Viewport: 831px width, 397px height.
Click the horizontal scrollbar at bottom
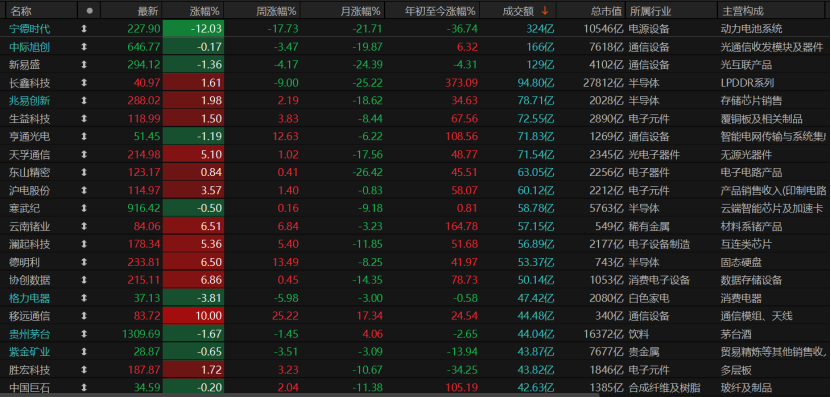click(299, 395)
